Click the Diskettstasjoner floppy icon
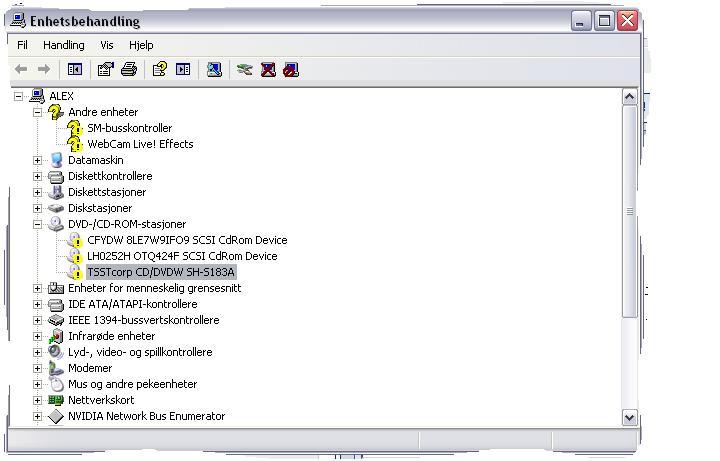 pos(56,192)
